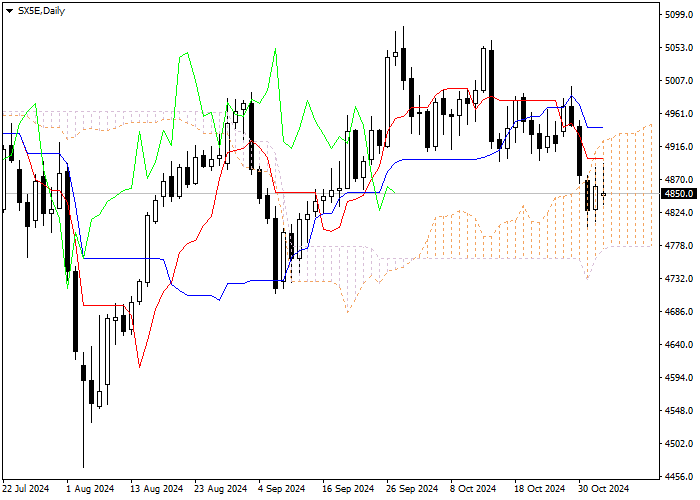Click the 4916.0 price axis label
Screen dimensions: 700x500
[679, 147]
